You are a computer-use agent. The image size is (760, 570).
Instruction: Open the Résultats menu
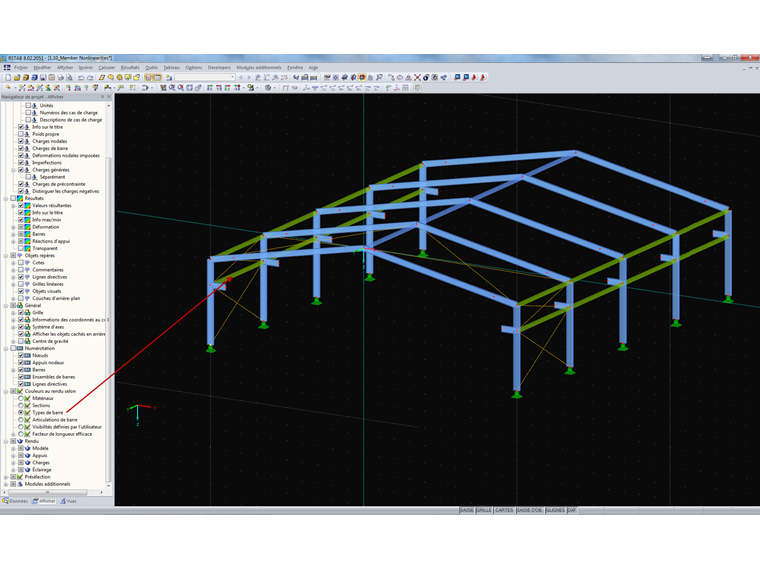point(130,67)
